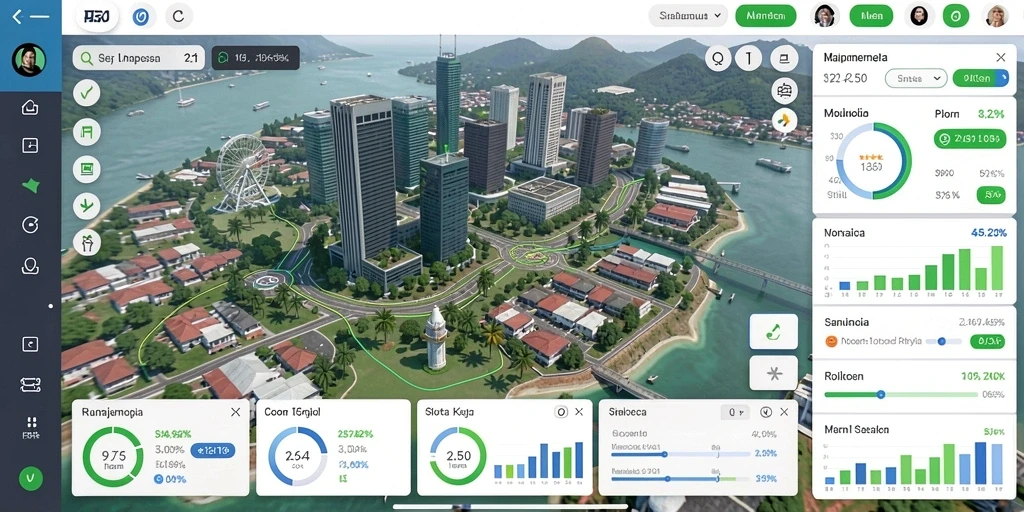Click the green Men button in header

point(871,16)
